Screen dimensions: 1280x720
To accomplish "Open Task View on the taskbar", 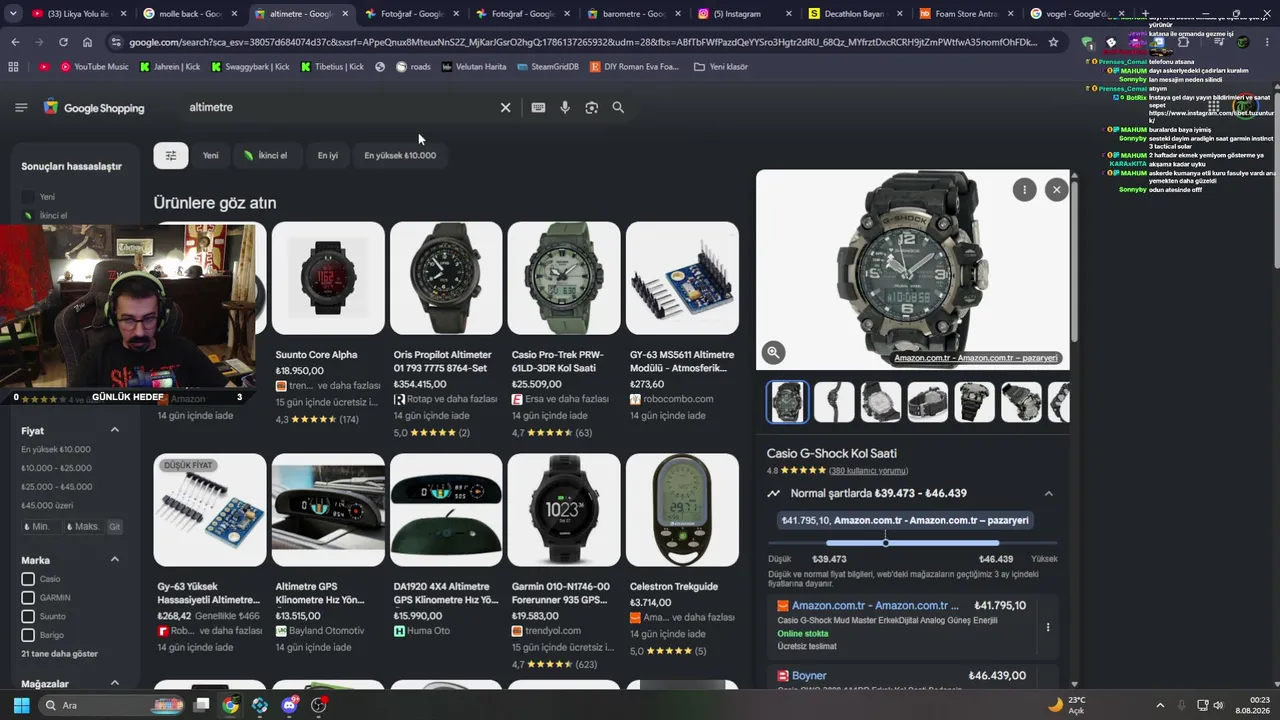I will point(201,705).
